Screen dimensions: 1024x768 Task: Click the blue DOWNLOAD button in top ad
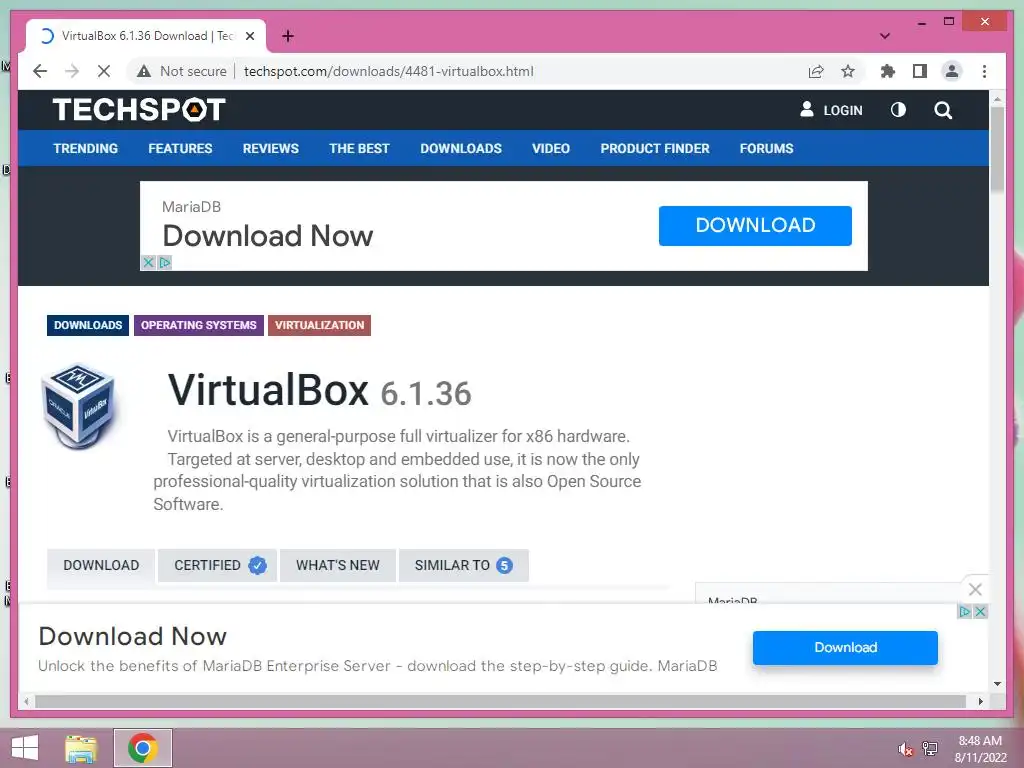tap(755, 225)
